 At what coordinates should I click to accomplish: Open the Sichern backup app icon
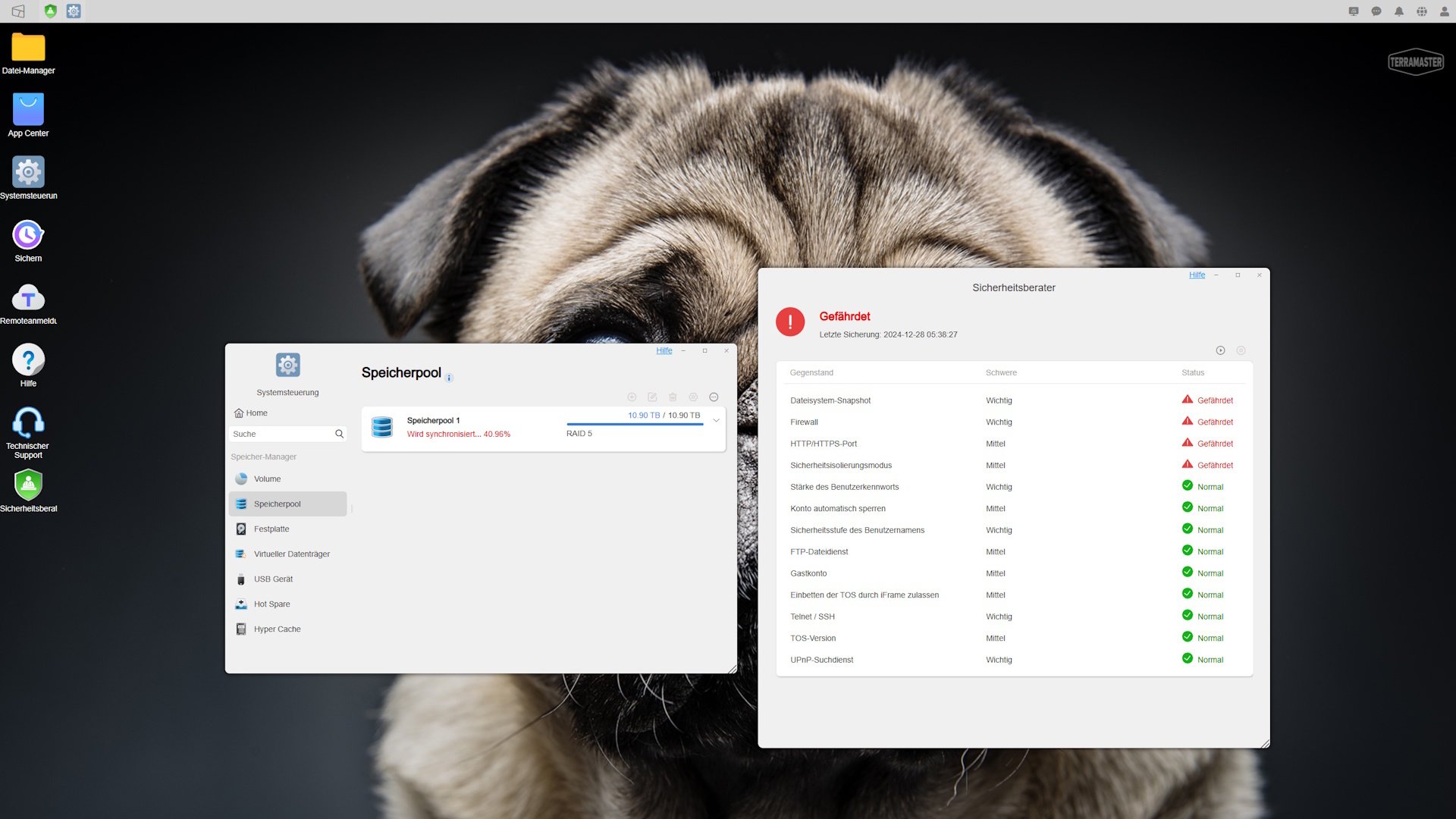pos(28,241)
